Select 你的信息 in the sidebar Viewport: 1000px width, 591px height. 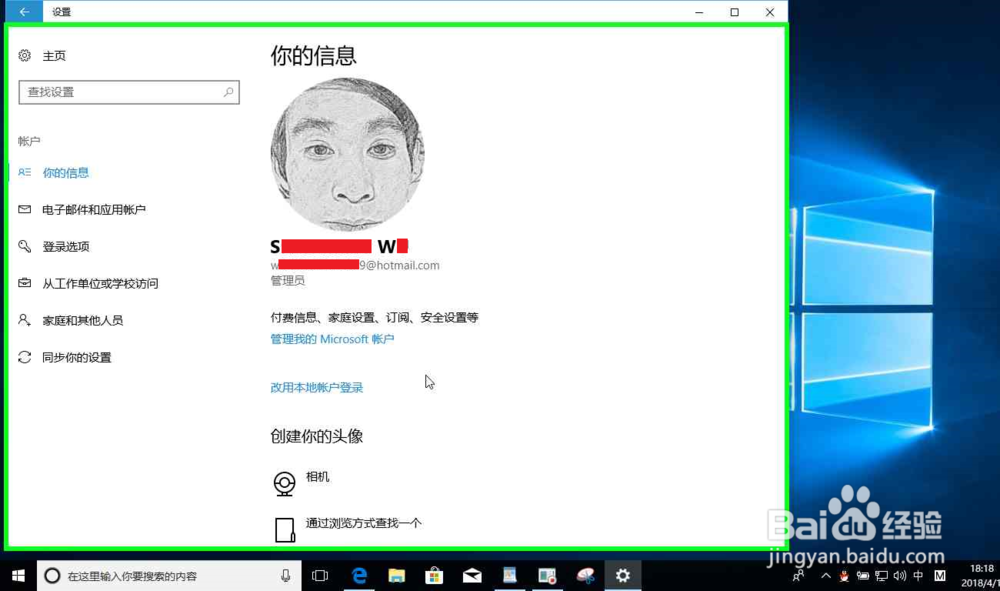point(67,172)
